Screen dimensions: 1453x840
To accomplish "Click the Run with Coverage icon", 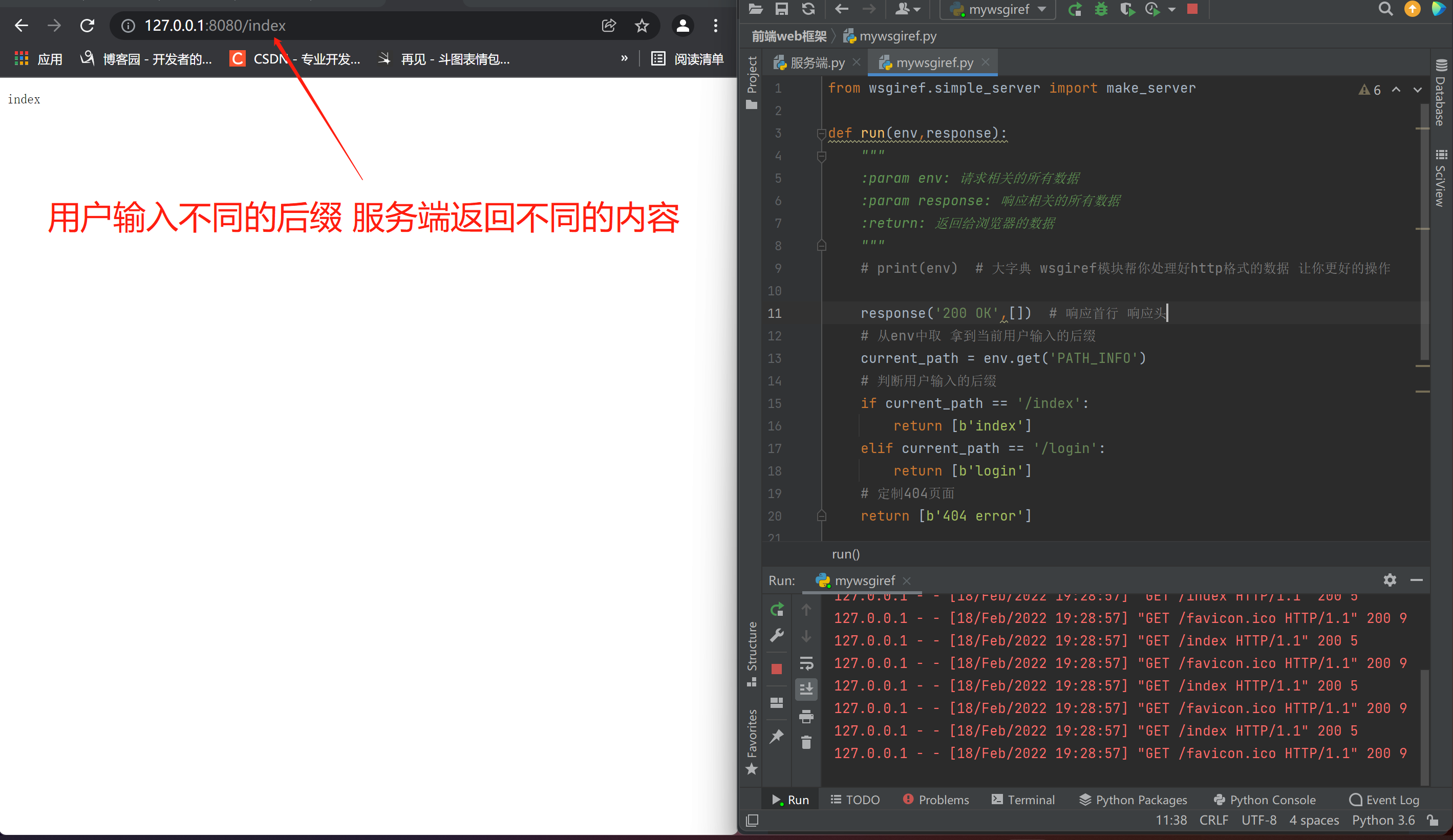I will click(1127, 9).
